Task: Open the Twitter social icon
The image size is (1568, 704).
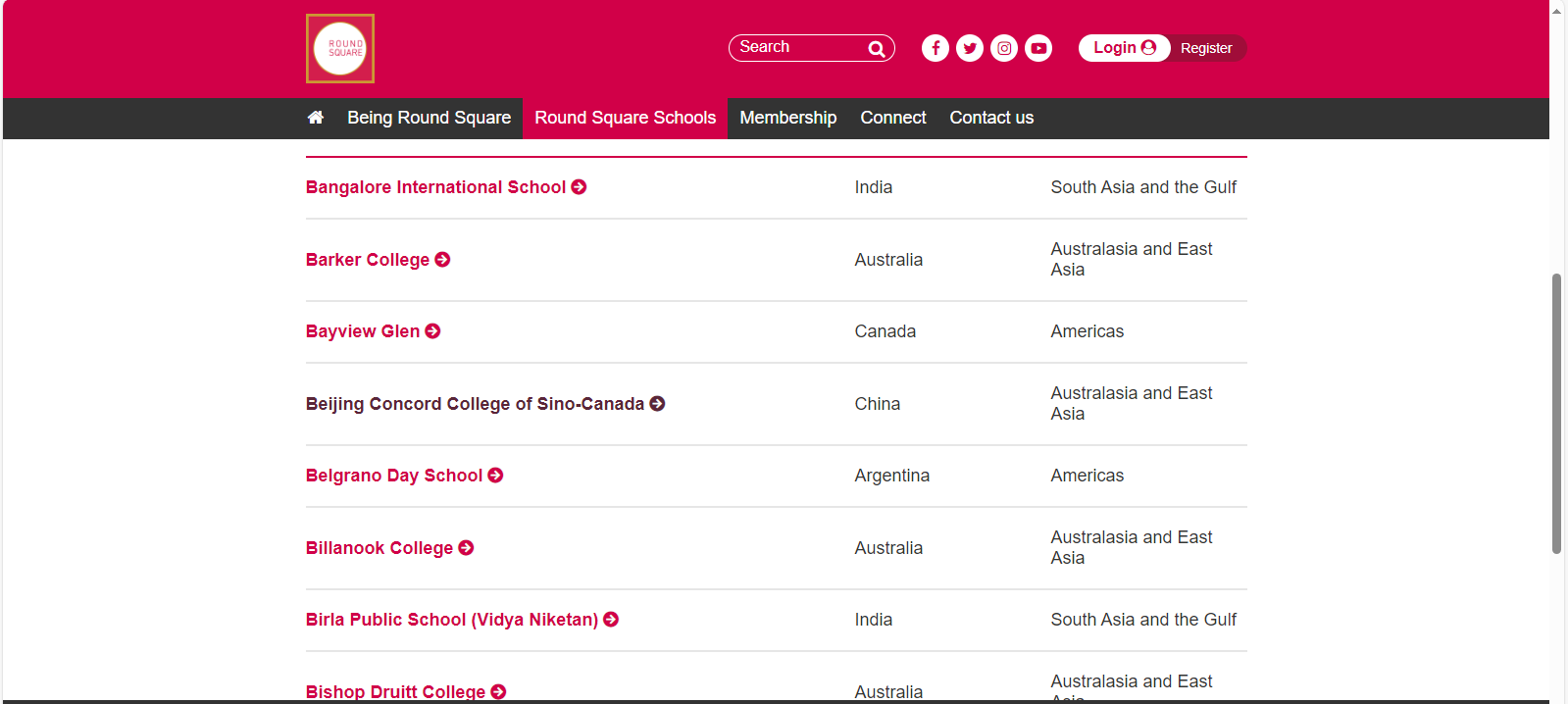Action: pyautogui.click(x=969, y=48)
